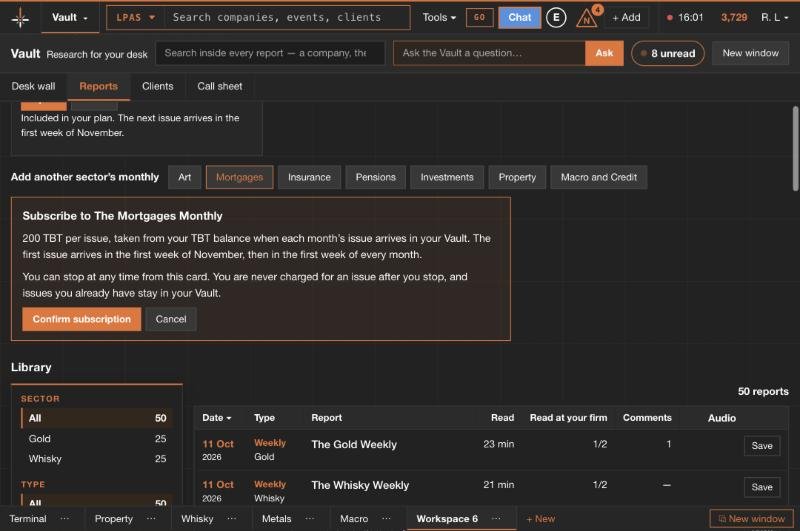Select the Investments sector chip
800x531 pixels.
(x=447, y=177)
